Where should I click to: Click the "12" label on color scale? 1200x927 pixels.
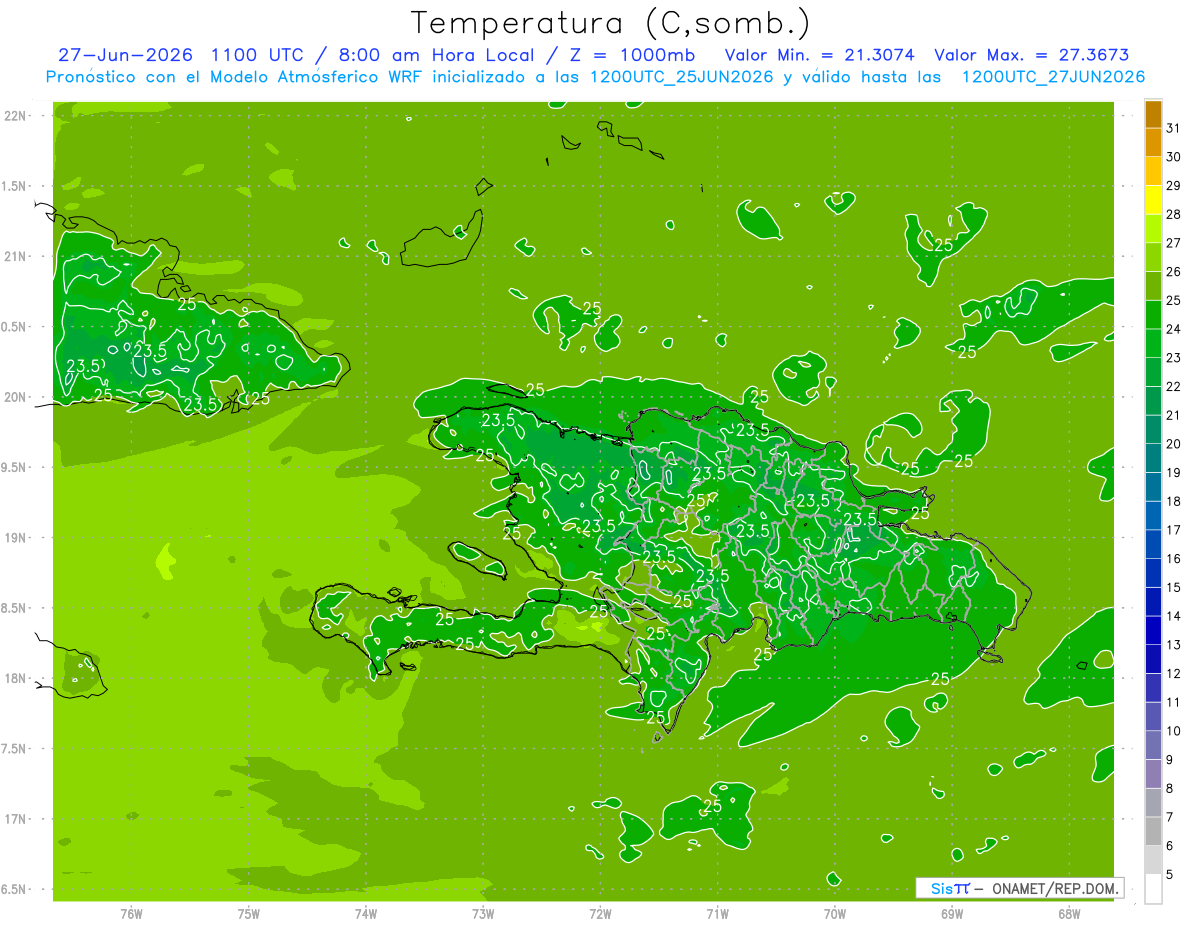point(1173,674)
